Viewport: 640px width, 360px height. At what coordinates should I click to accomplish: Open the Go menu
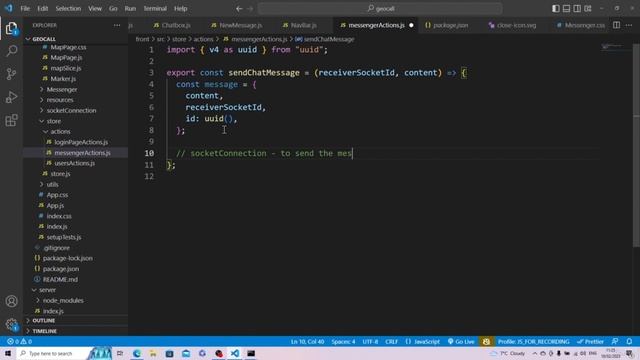(113, 9)
